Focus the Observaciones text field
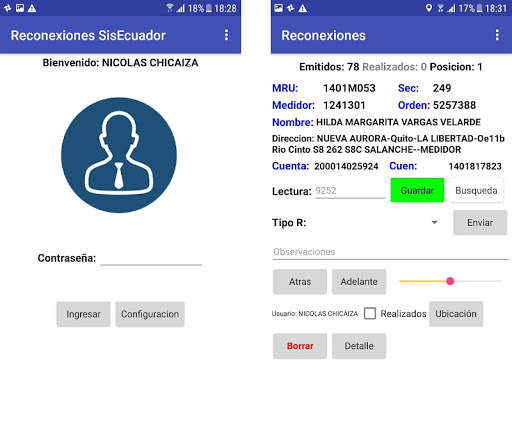Viewport: 512px width, 429px height. tap(391, 252)
